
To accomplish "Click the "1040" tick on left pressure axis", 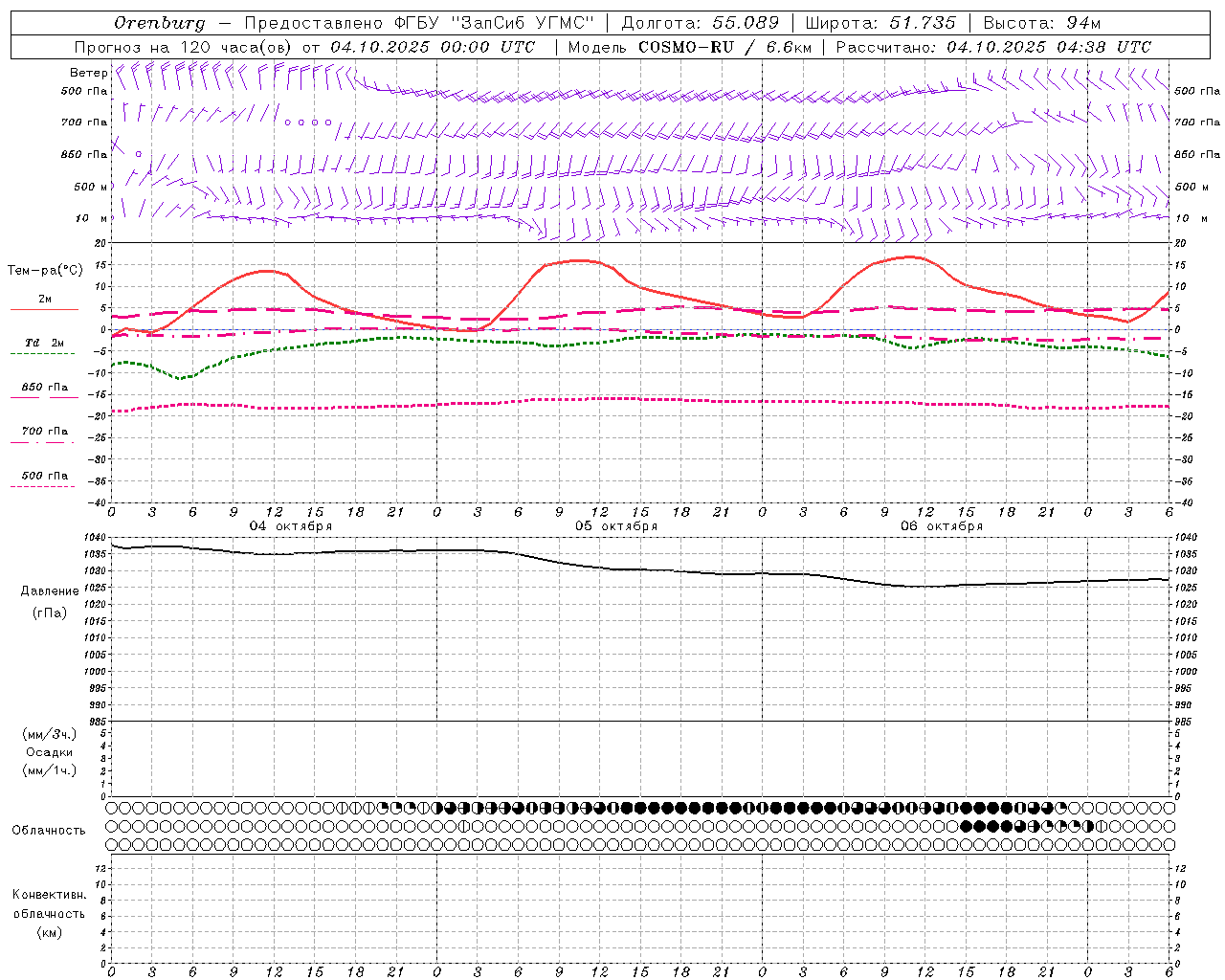I will [94, 538].
